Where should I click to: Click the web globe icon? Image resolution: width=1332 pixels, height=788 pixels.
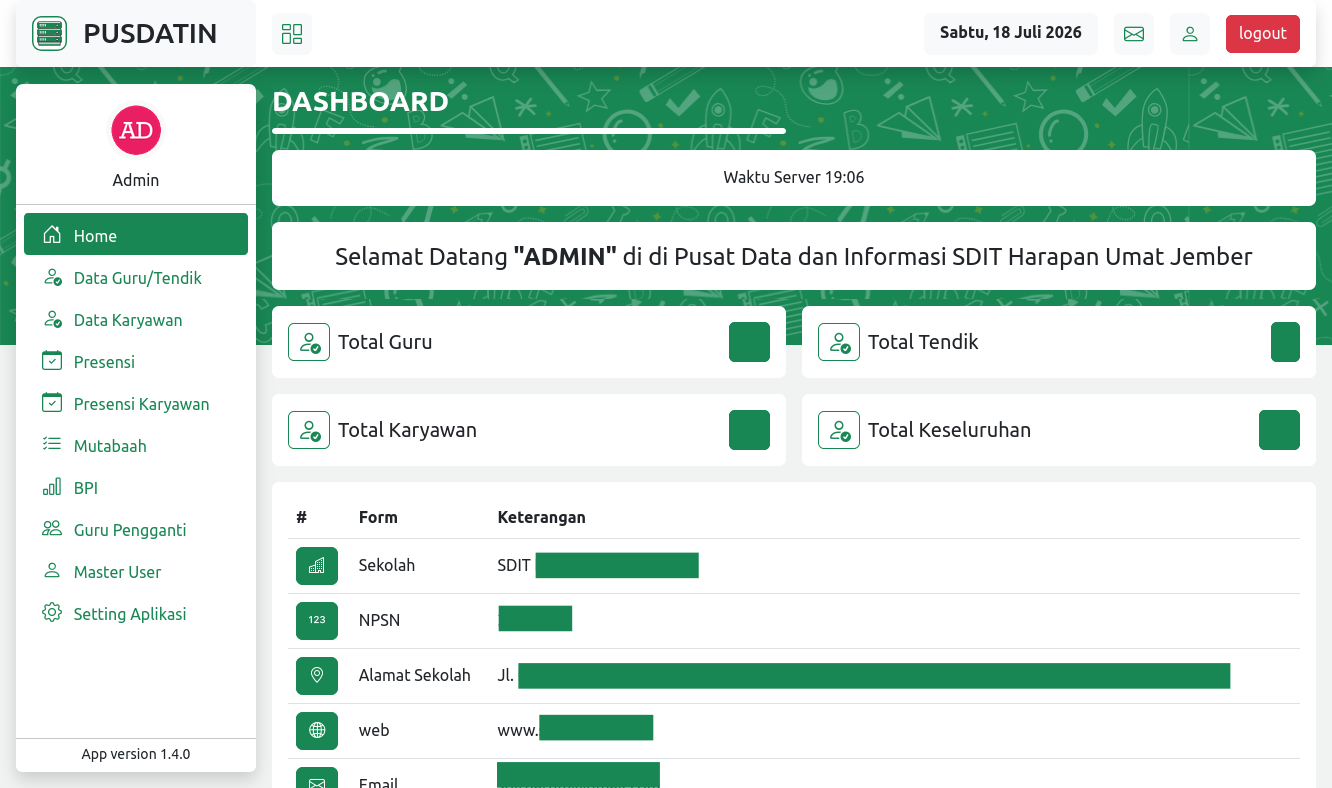[317, 730]
